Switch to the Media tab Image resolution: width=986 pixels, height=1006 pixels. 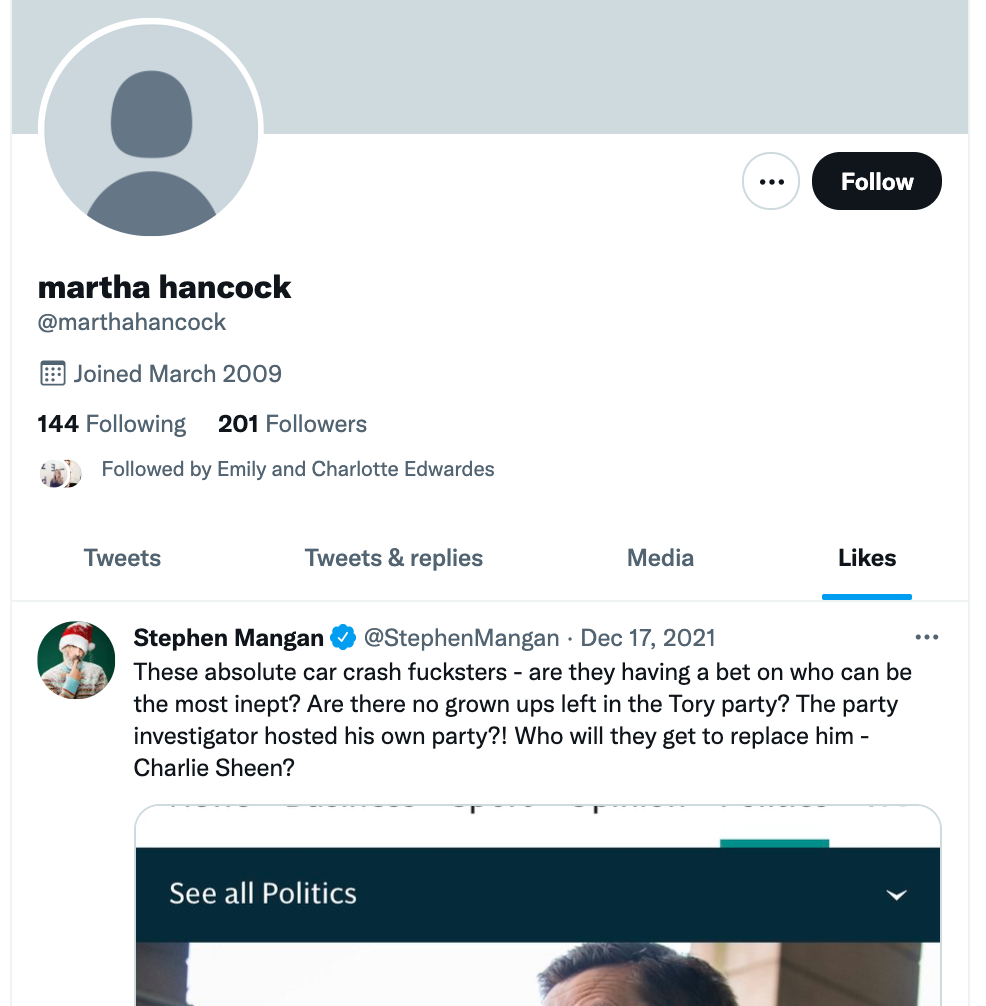click(x=660, y=558)
